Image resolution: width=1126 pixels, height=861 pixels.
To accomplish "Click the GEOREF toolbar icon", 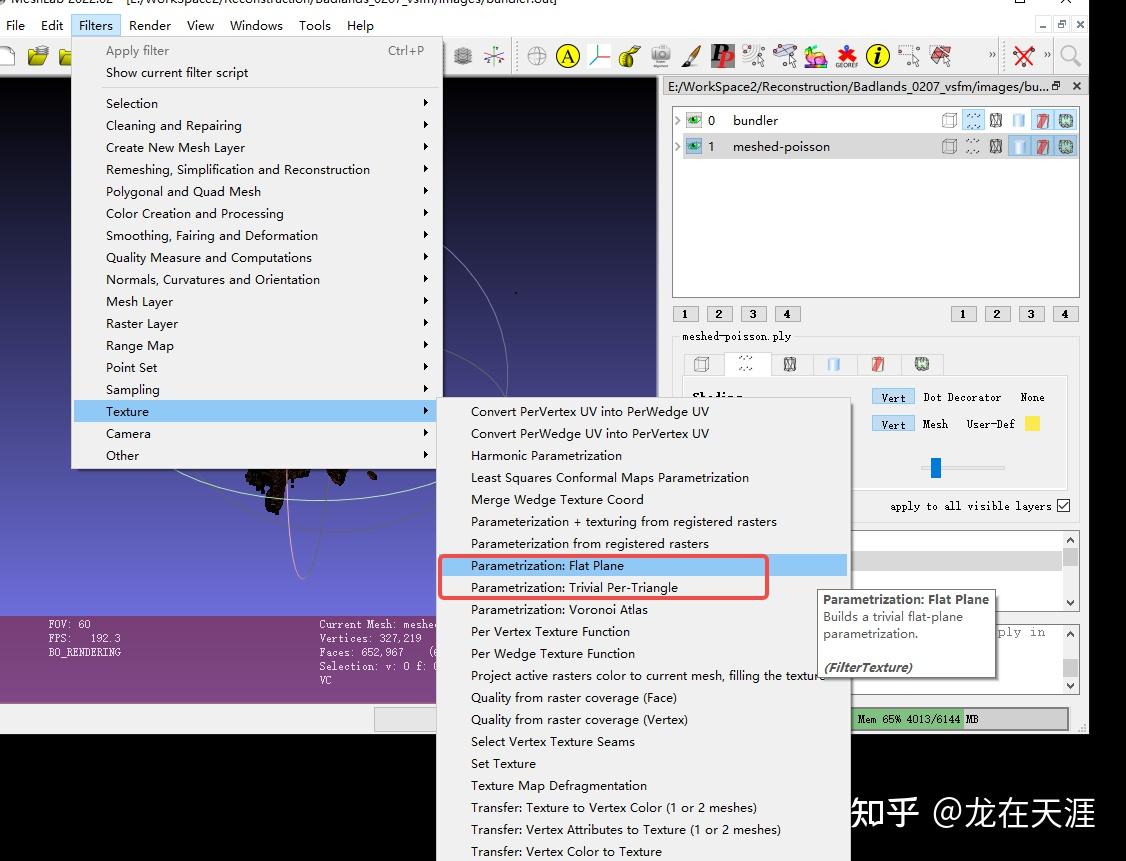I will tap(847, 57).
